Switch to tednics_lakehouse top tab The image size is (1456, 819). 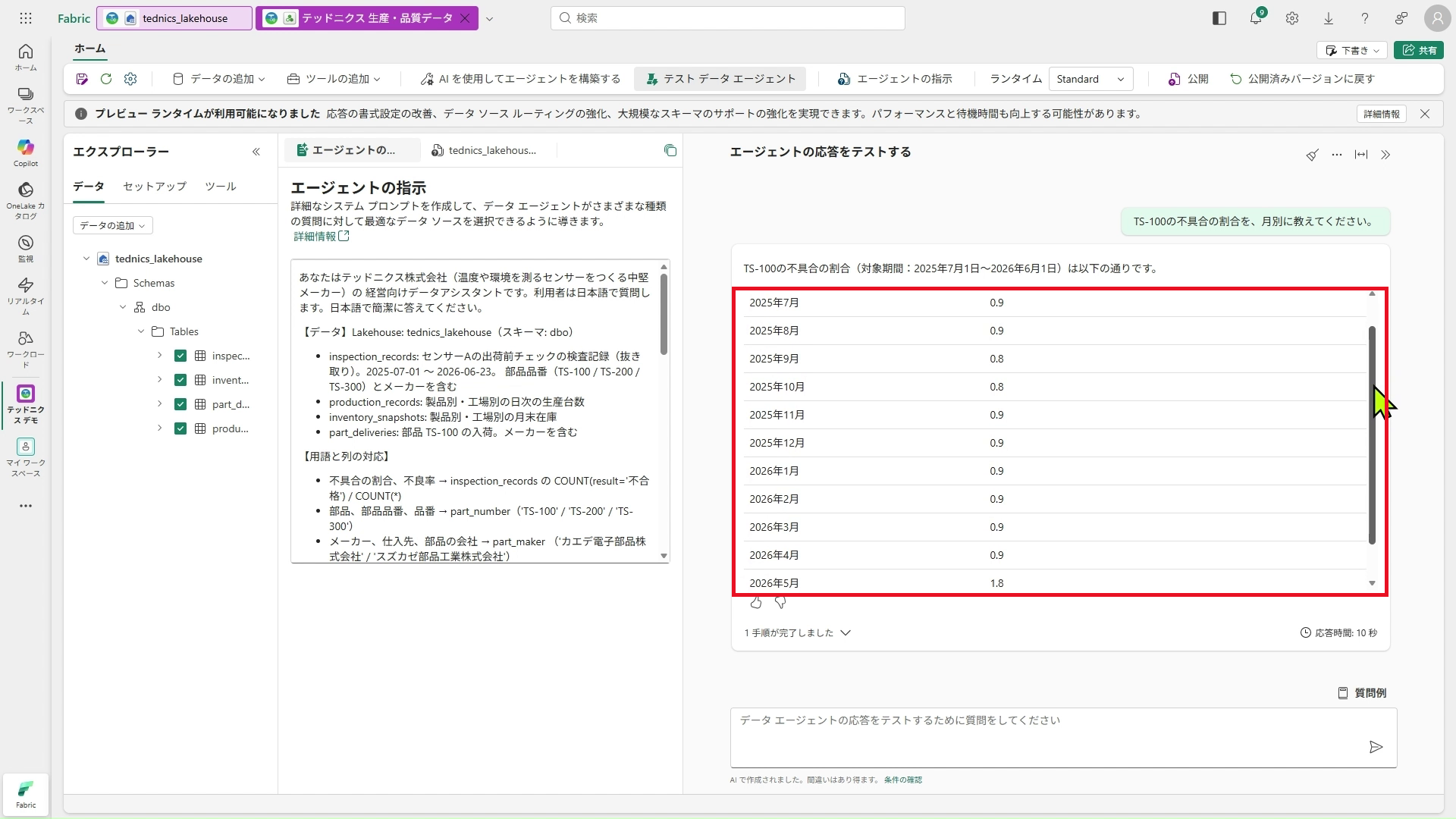coord(174,18)
